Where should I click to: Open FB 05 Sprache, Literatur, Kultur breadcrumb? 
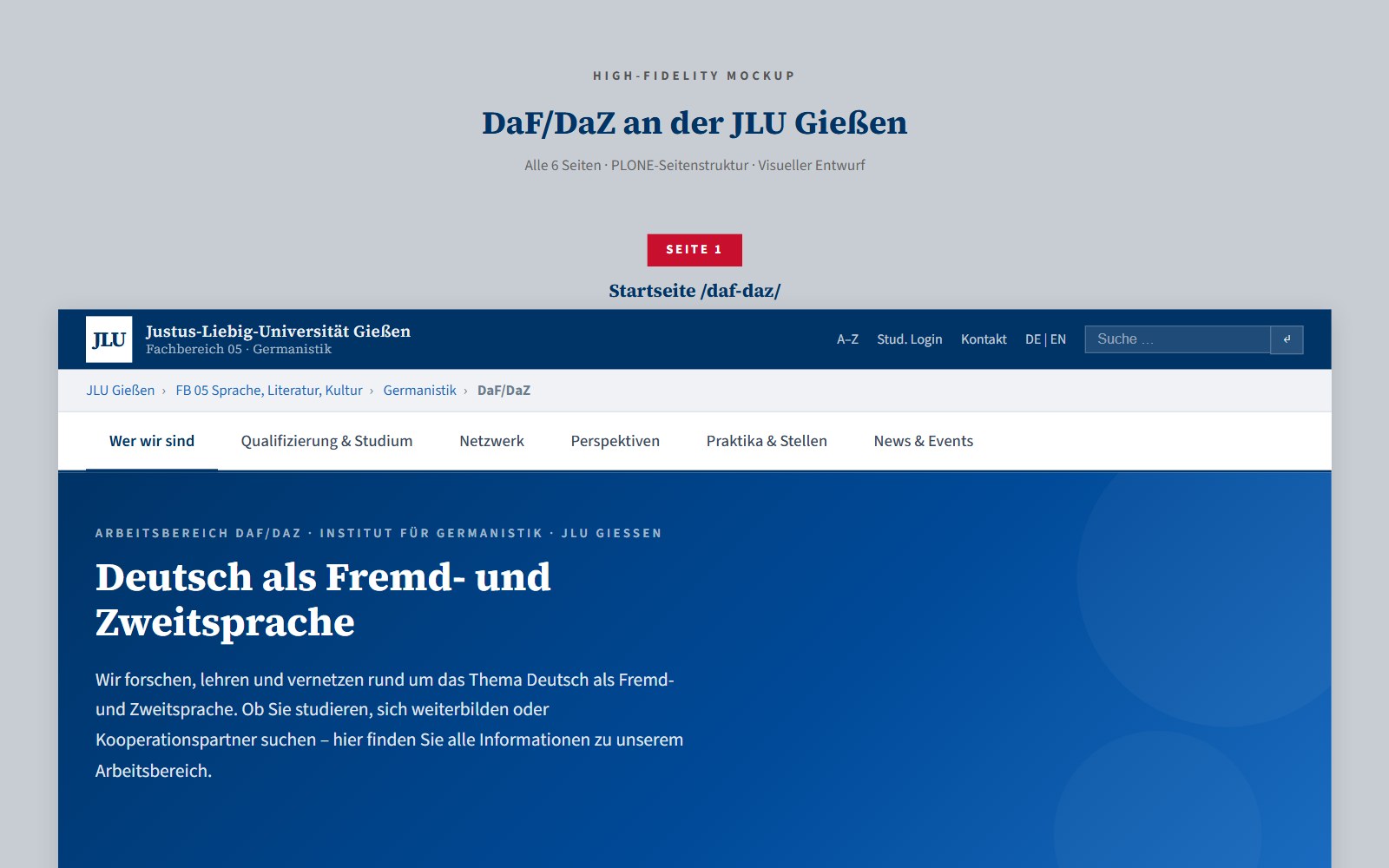coord(269,391)
